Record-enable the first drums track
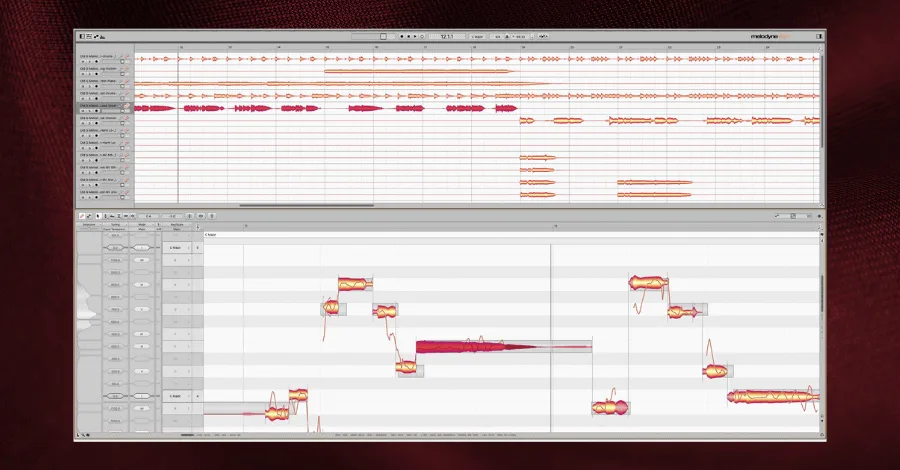The width and height of the screenshot is (900, 470). tap(96, 61)
